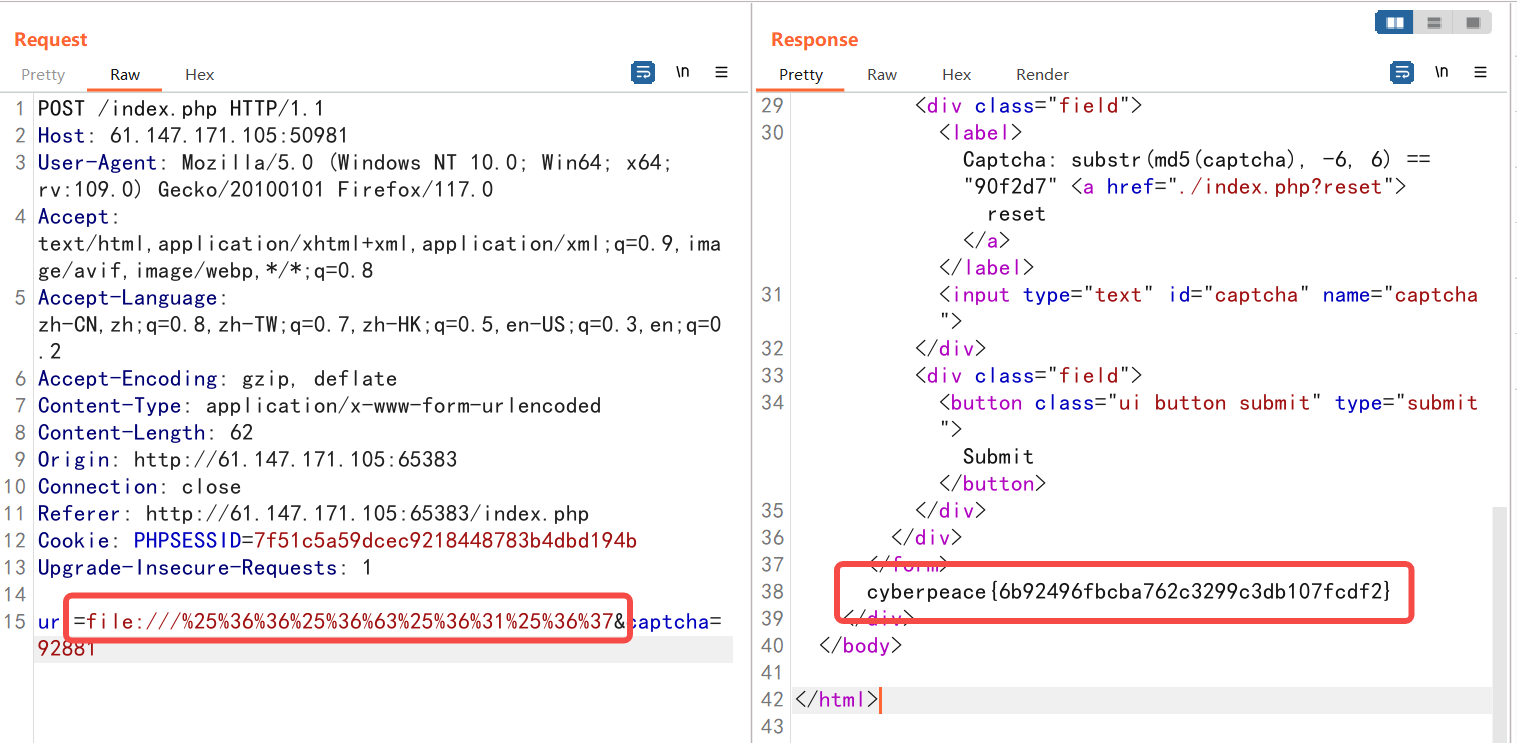Click the reset anchor text in response
This screenshot has width=1517, height=743.
1016,214
